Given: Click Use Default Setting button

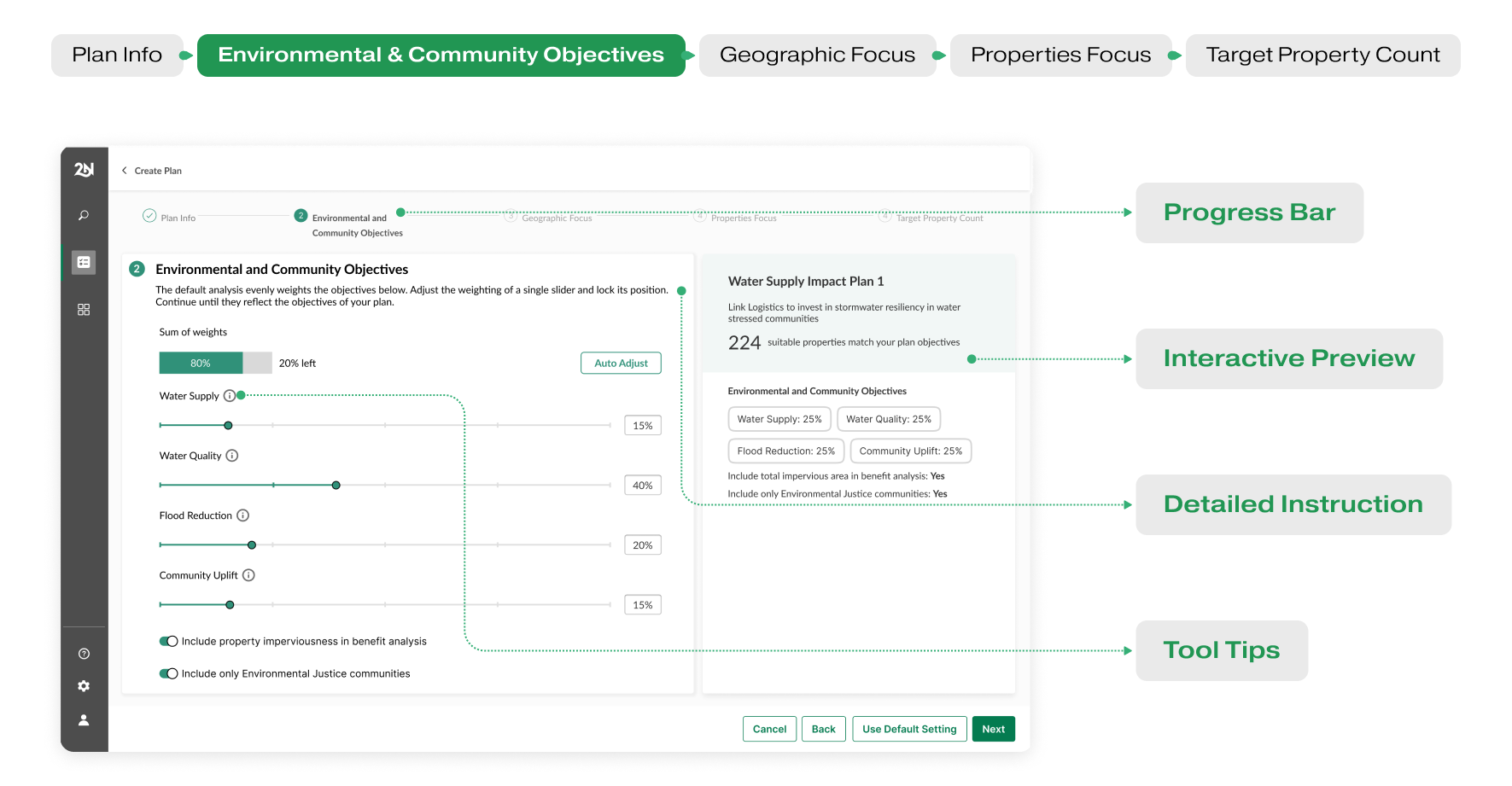Looking at the screenshot, I should (908, 729).
